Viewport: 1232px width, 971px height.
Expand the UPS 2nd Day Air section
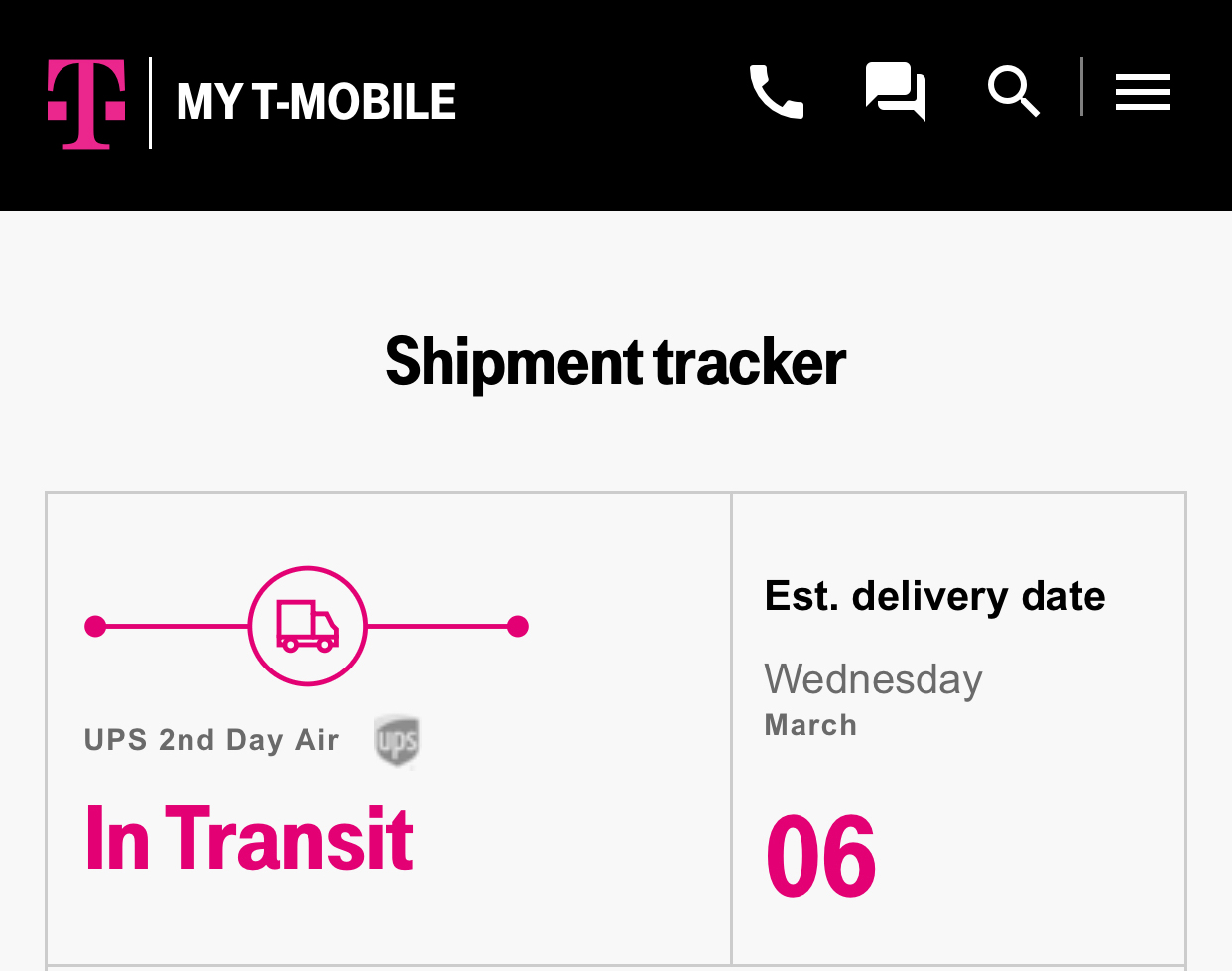(x=211, y=739)
